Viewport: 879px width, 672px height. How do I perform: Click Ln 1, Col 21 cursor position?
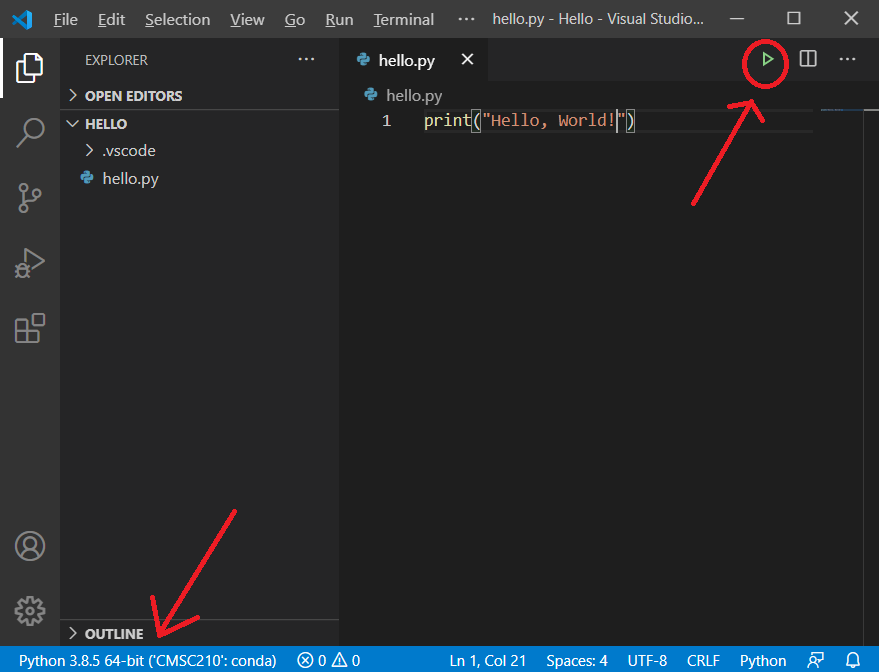[x=487, y=660]
